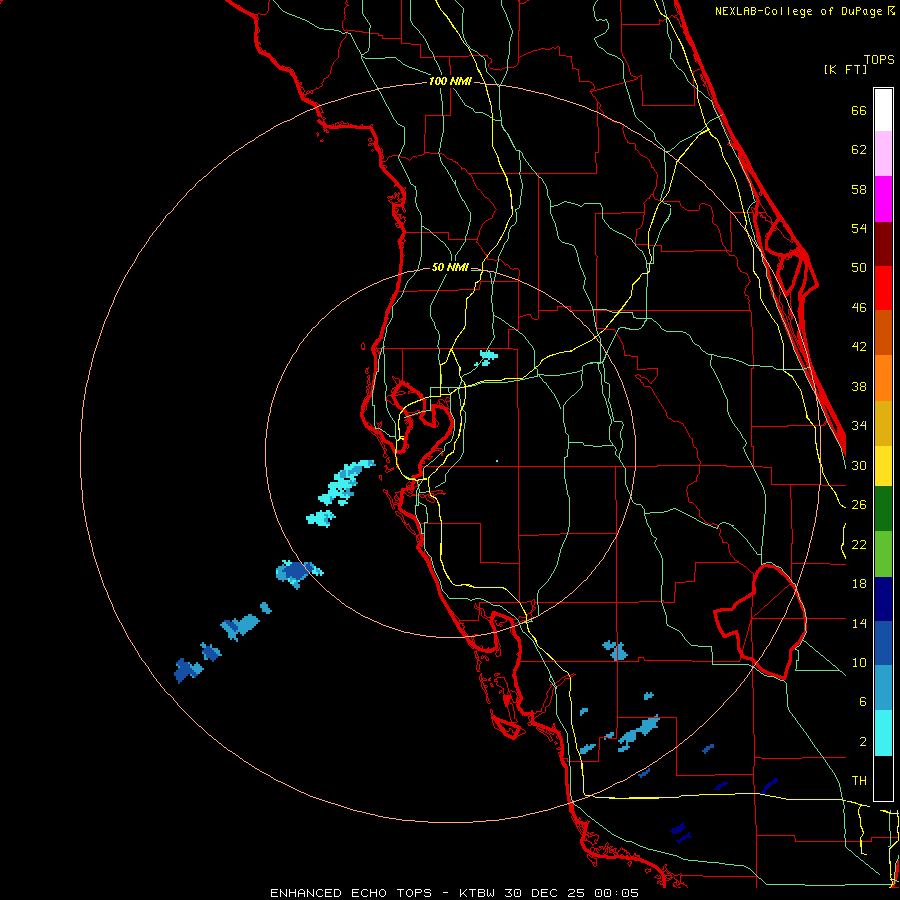The height and width of the screenshot is (900, 900).
Task: Click the legend value '10'
Action: [859, 662]
